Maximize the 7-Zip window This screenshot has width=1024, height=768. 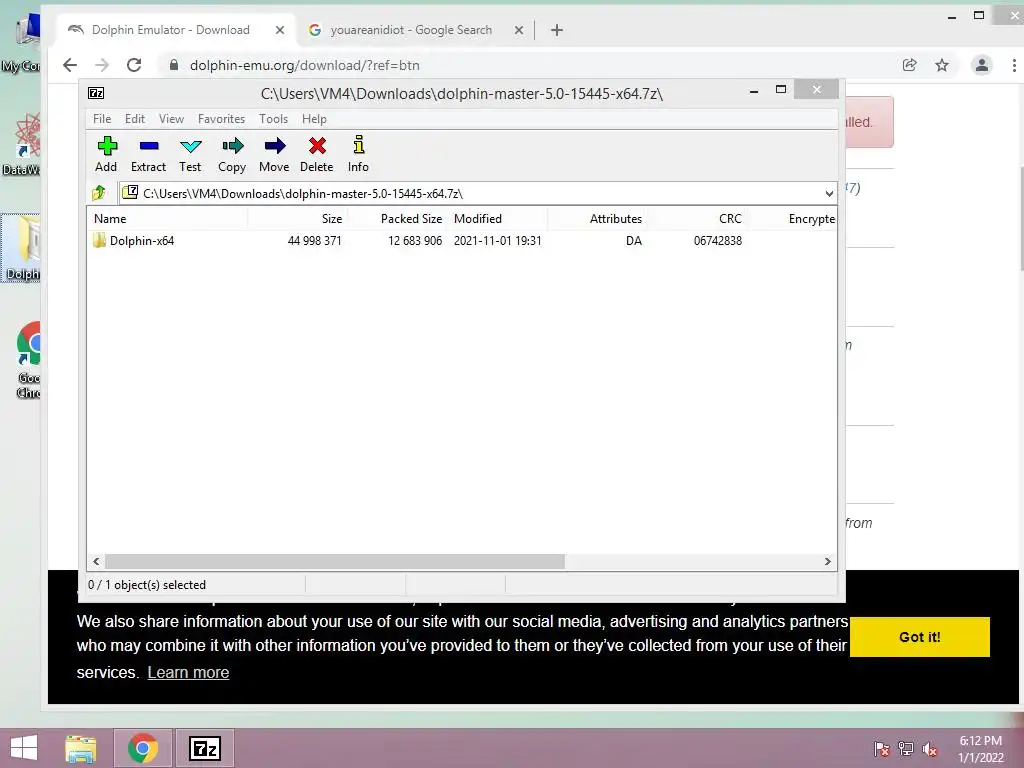(780, 90)
